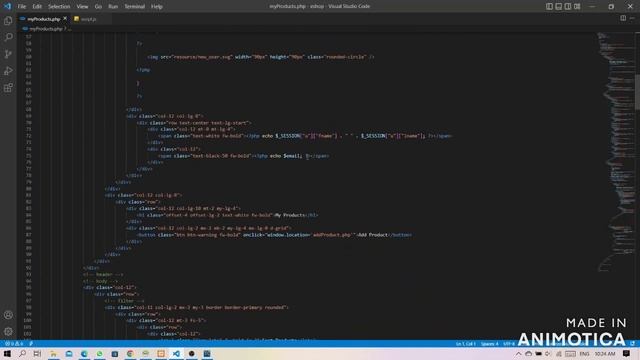Open the Go menu
The width and height of the screenshot is (640, 360).
pyautogui.click(x=98, y=7)
